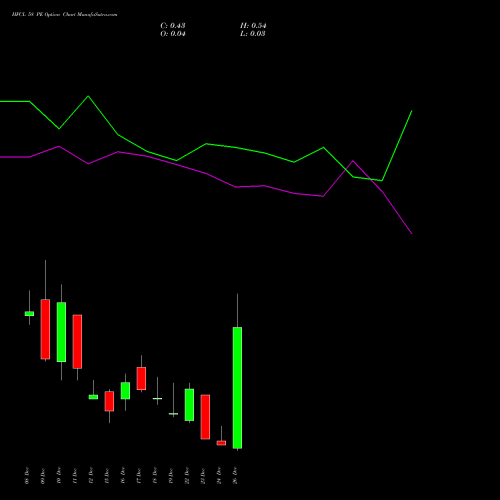The width and height of the screenshot is (500, 500).
Task: Select the 09 Dec date label
Action: [x=43, y=475]
